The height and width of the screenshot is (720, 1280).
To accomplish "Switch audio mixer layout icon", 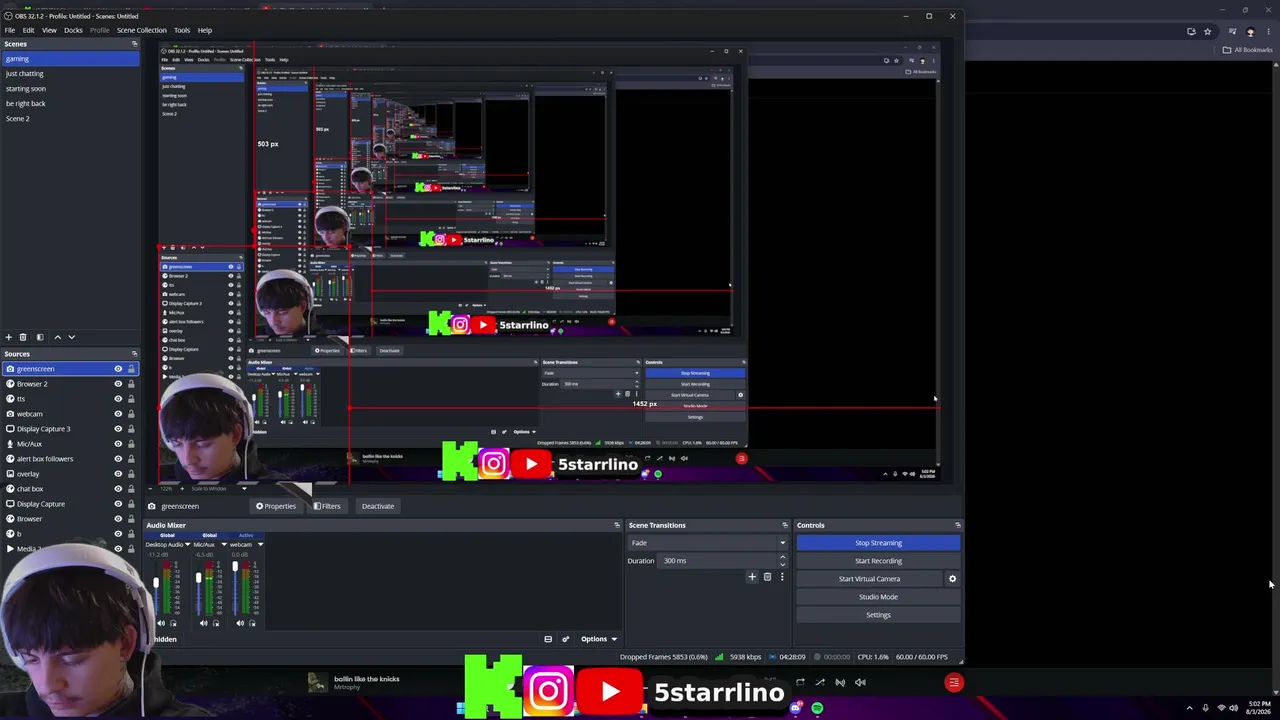I will (x=548, y=639).
